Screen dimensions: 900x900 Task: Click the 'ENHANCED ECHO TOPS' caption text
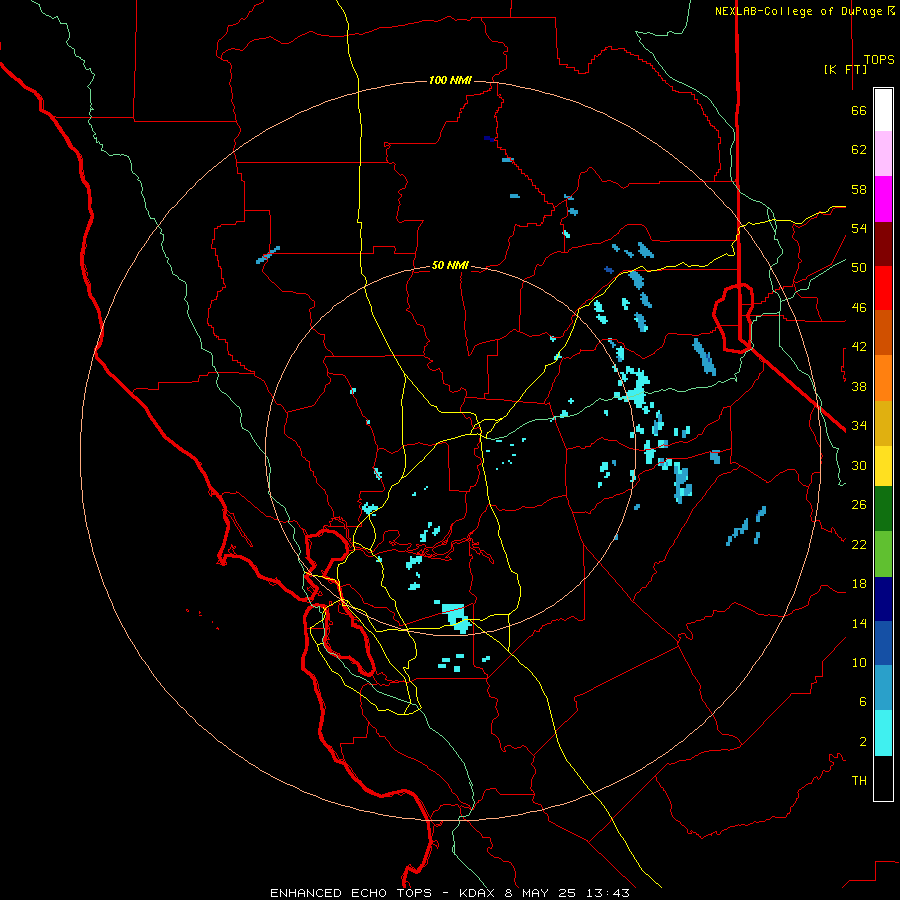[x=351, y=893]
